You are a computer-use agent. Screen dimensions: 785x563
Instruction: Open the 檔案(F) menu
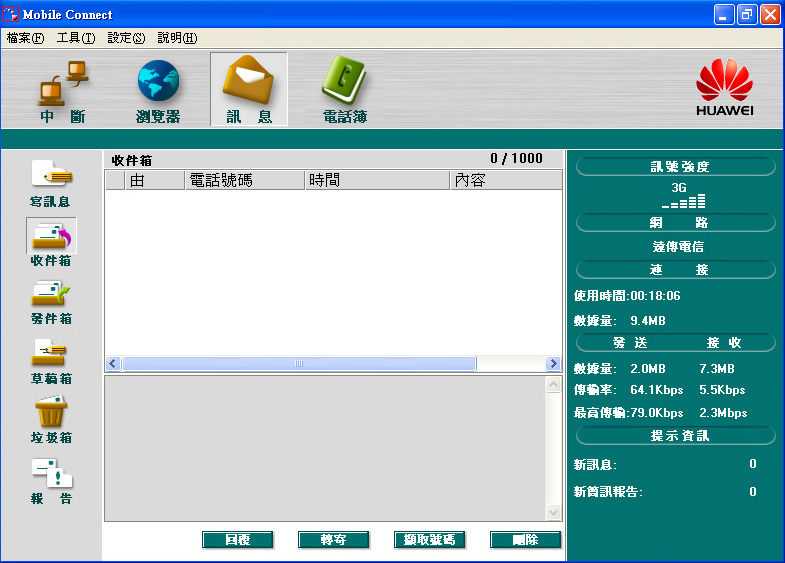click(25, 38)
